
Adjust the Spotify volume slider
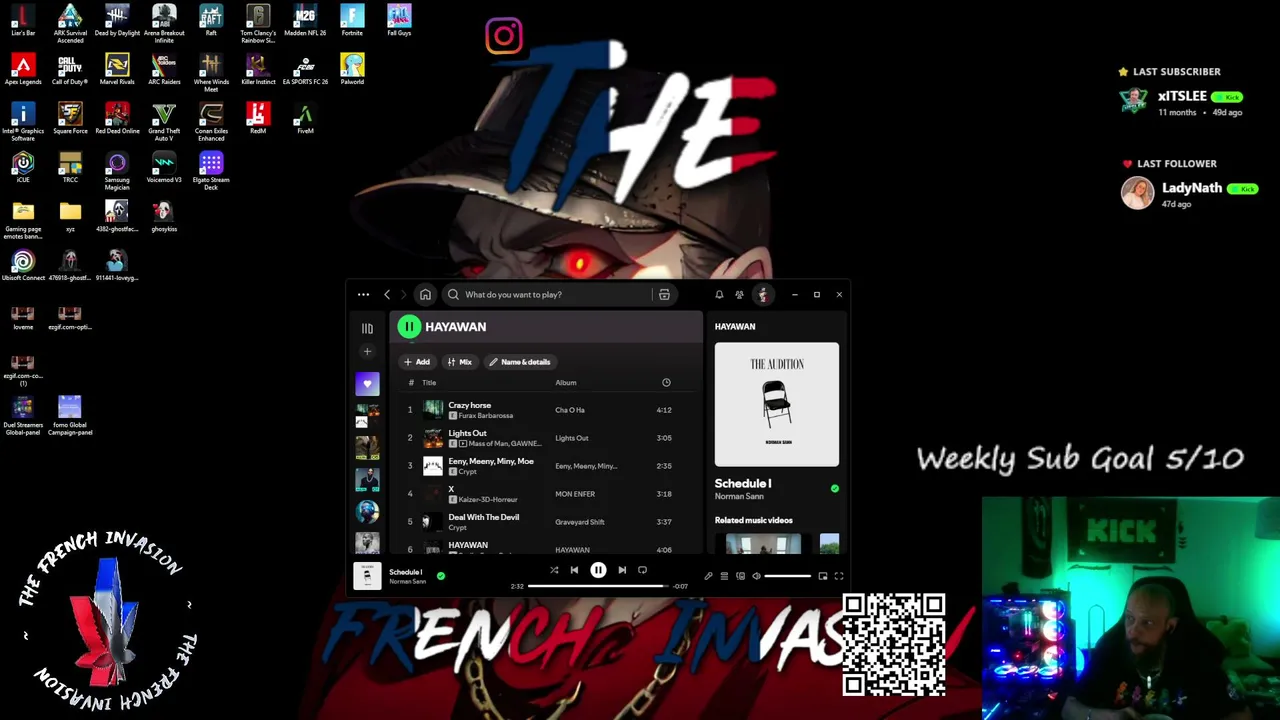pos(788,576)
